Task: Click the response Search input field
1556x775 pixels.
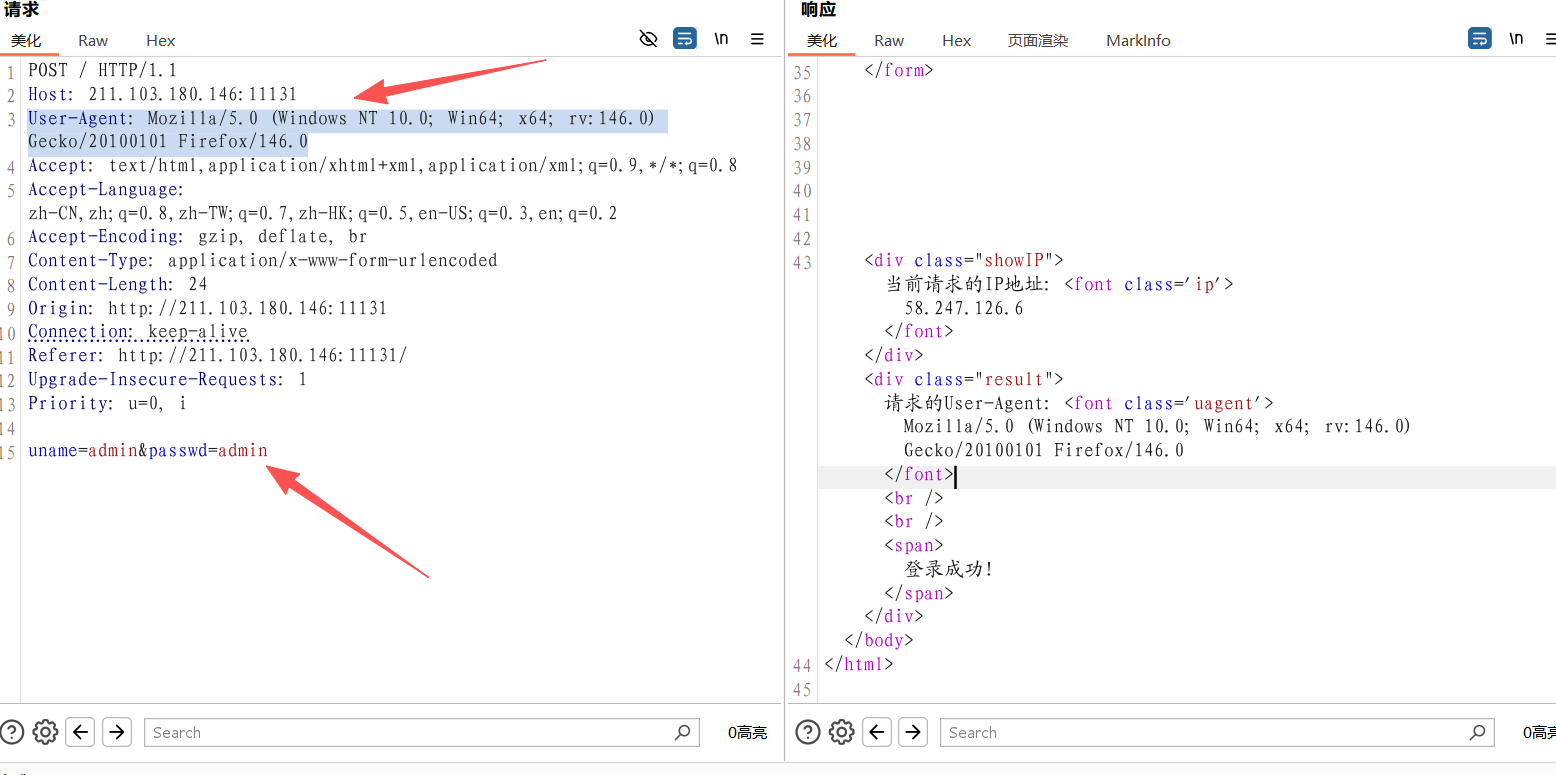Action: pyautogui.click(x=1205, y=732)
